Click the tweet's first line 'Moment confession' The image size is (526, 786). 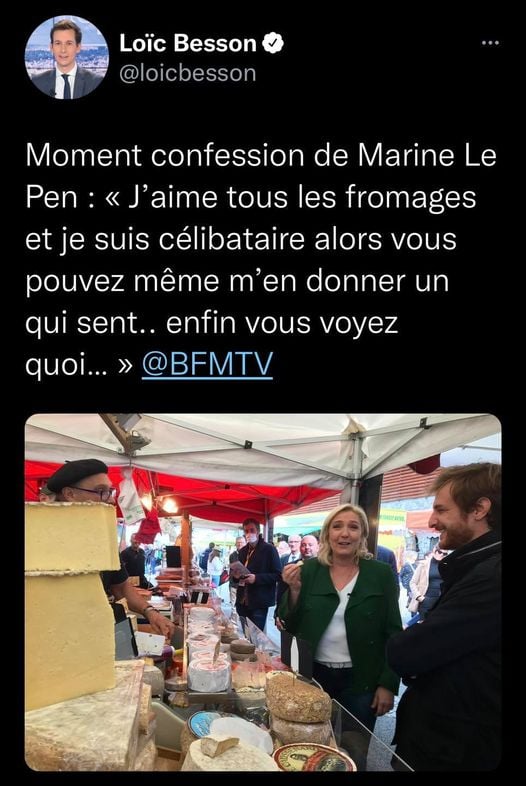[164, 155]
